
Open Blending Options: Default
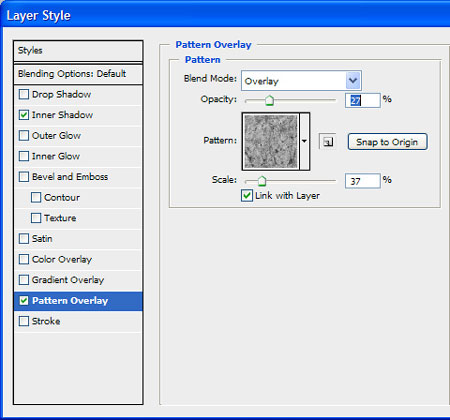[x=78, y=74]
